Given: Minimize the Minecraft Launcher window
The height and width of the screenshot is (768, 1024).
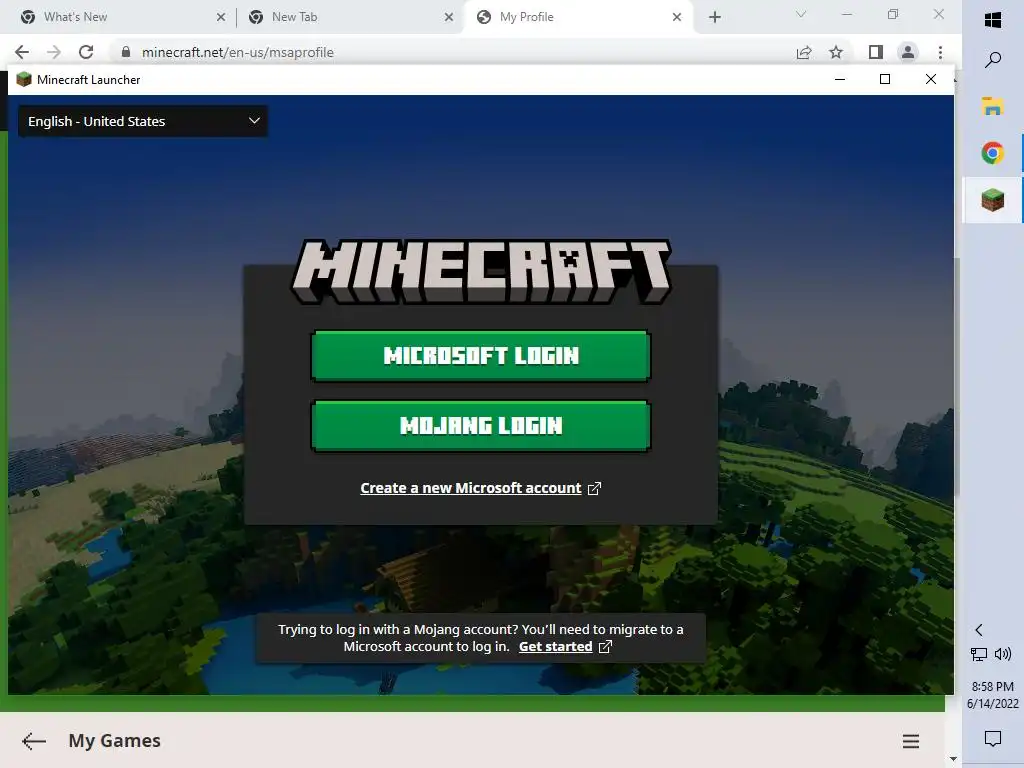Looking at the screenshot, I should (840, 79).
